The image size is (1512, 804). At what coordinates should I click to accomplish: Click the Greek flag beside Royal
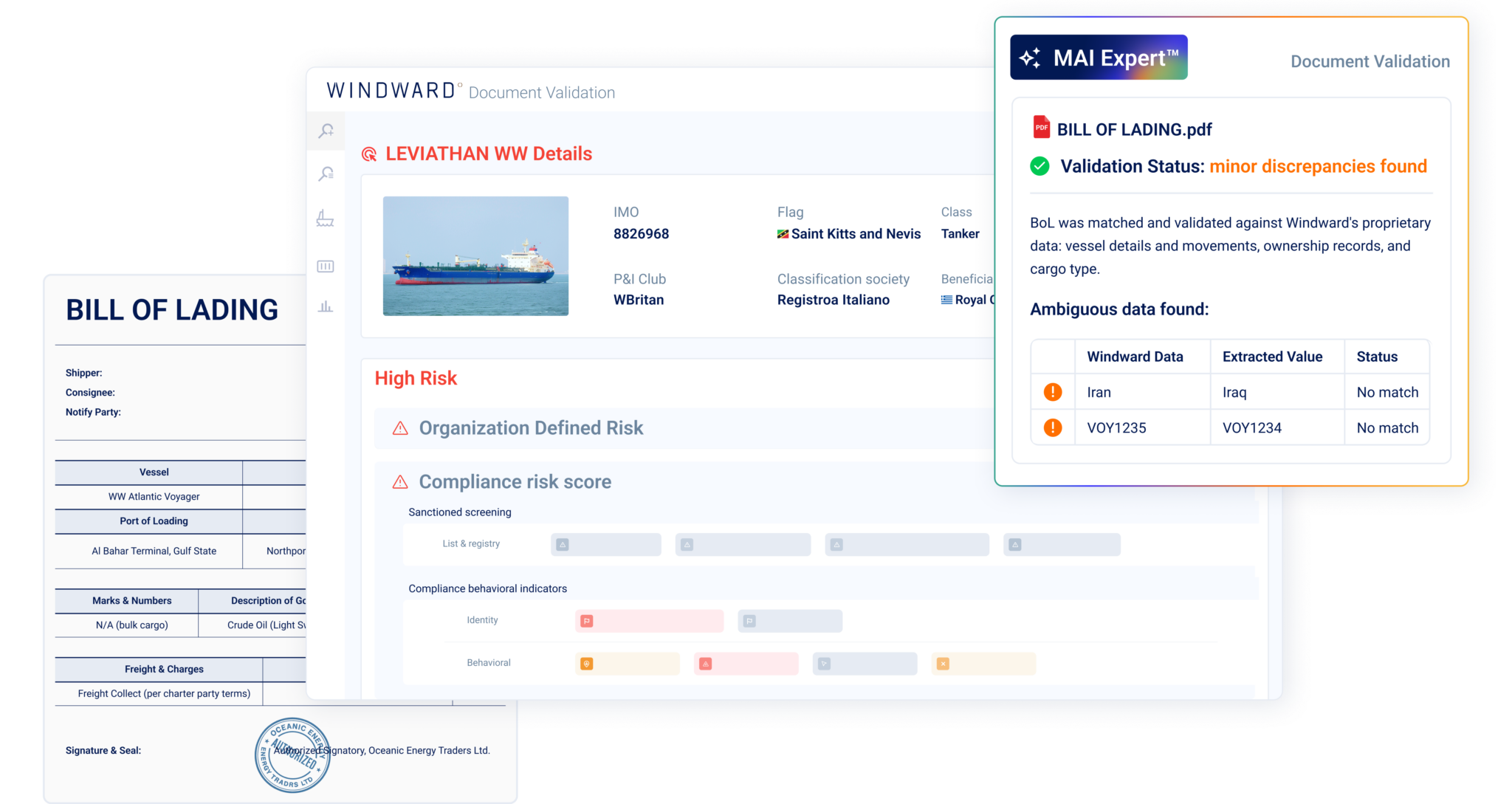click(946, 300)
